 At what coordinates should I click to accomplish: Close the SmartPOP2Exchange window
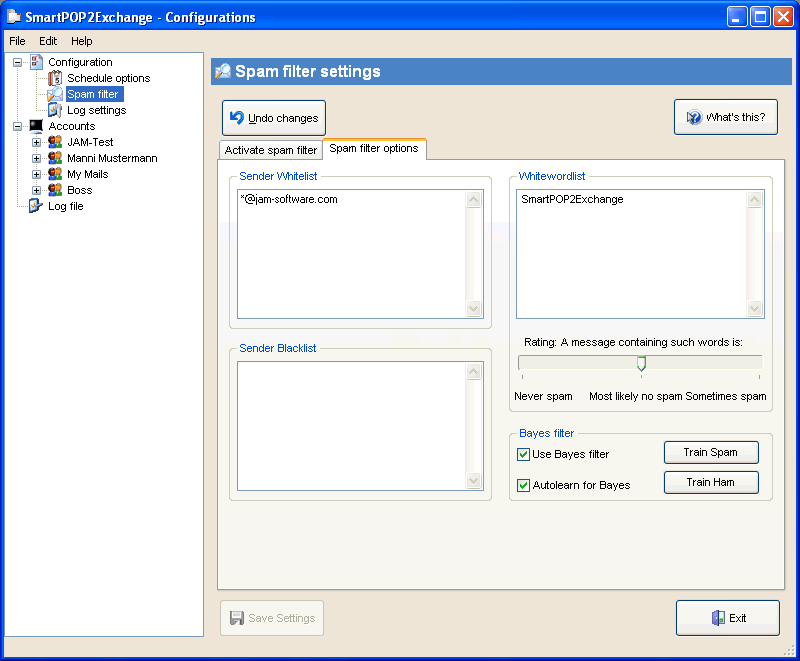[x=783, y=17]
